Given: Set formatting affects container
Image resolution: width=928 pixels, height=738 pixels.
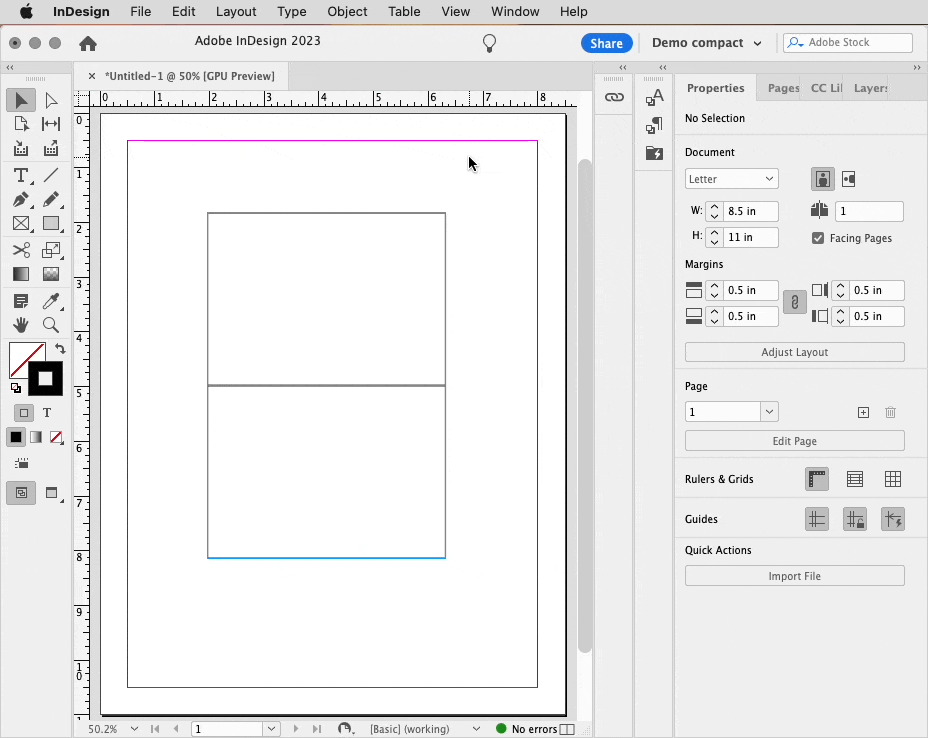Looking at the screenshot, I should pyautogui.click(x=24, y=413).
